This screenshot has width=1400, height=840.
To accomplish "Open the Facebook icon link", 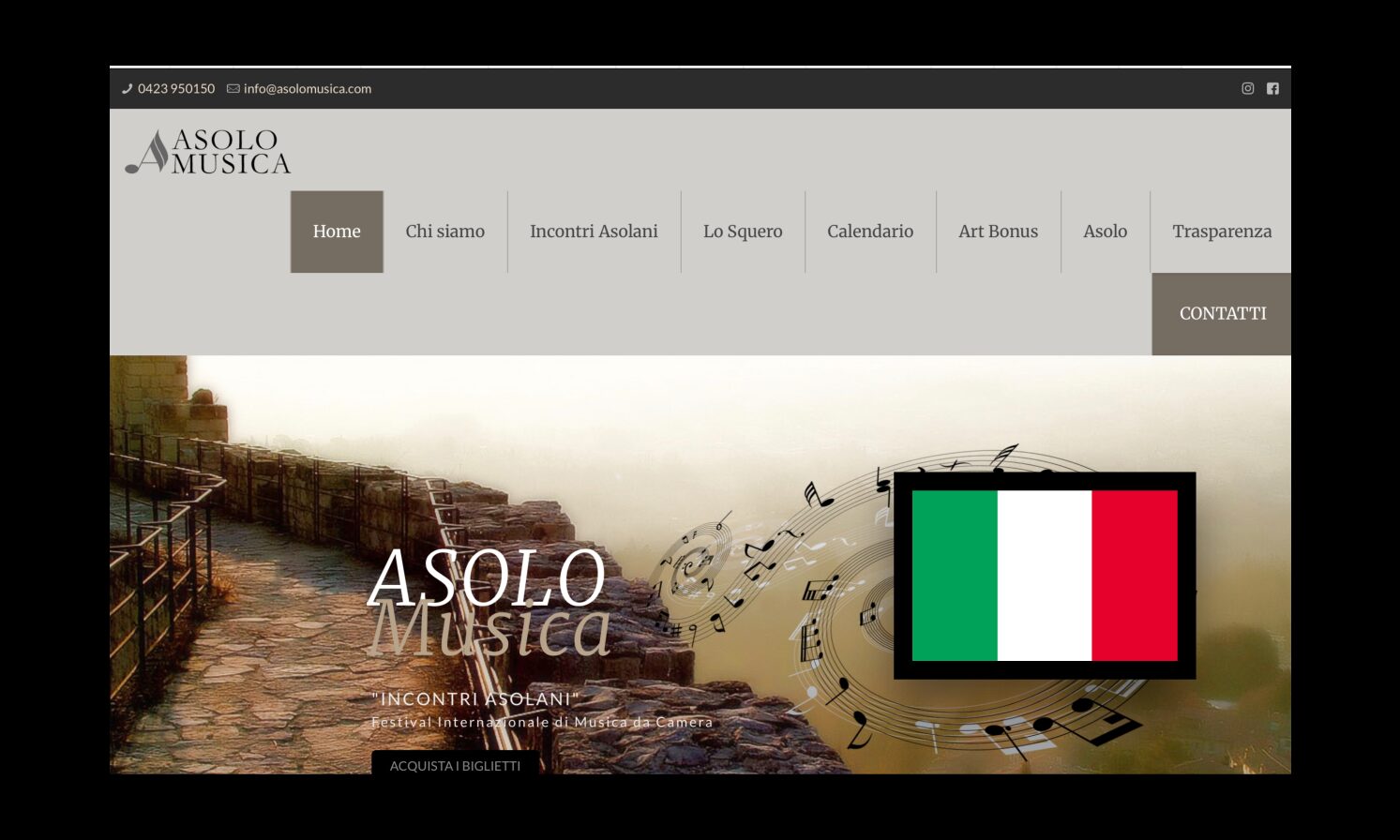I will [1272, 88].
